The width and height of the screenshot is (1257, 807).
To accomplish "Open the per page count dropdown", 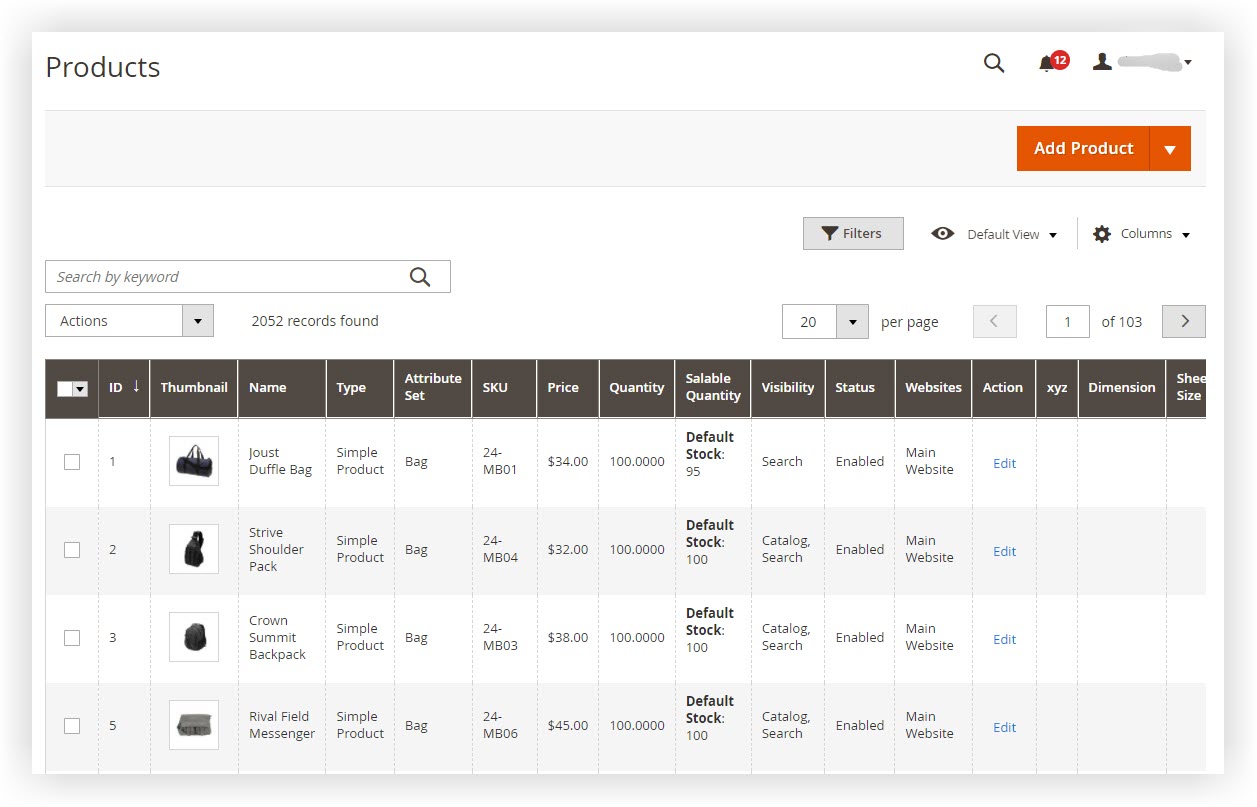I will (852, 322).
